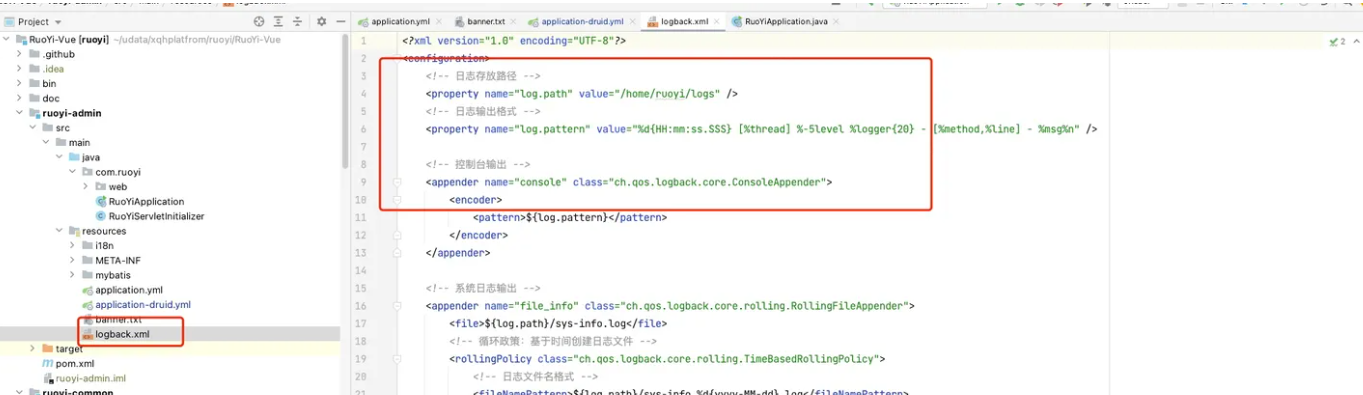This screenshot has height=395, width=1363.
Task: Expand the target folder
Action: coord(33,349)
